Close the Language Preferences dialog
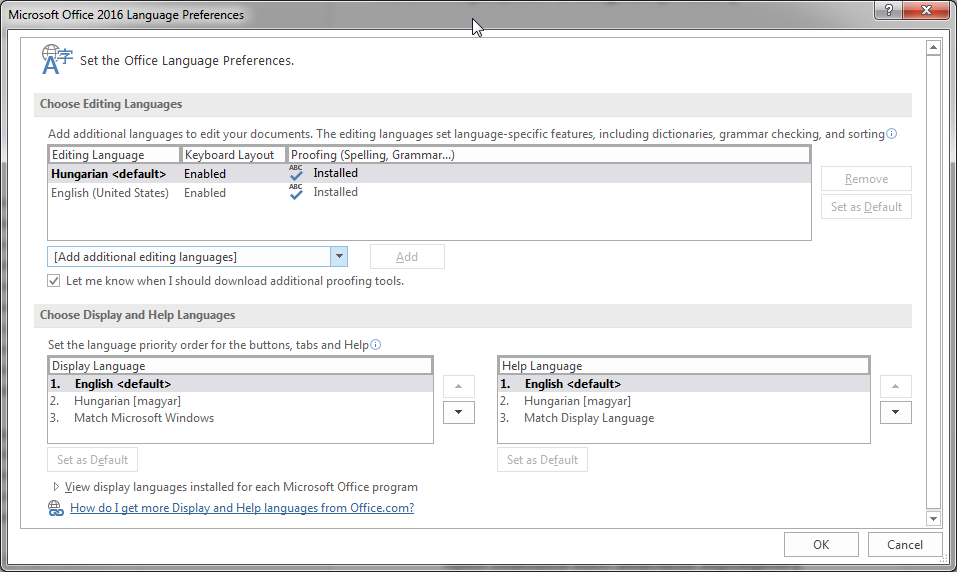 coord(926,10)
